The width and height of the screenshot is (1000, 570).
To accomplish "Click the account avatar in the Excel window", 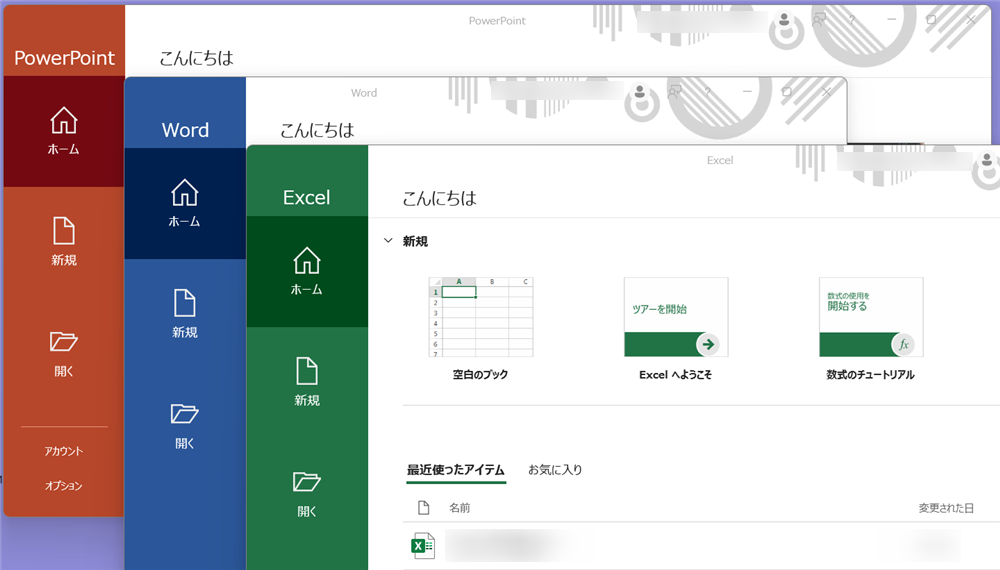I will click(x=987, y=160).
